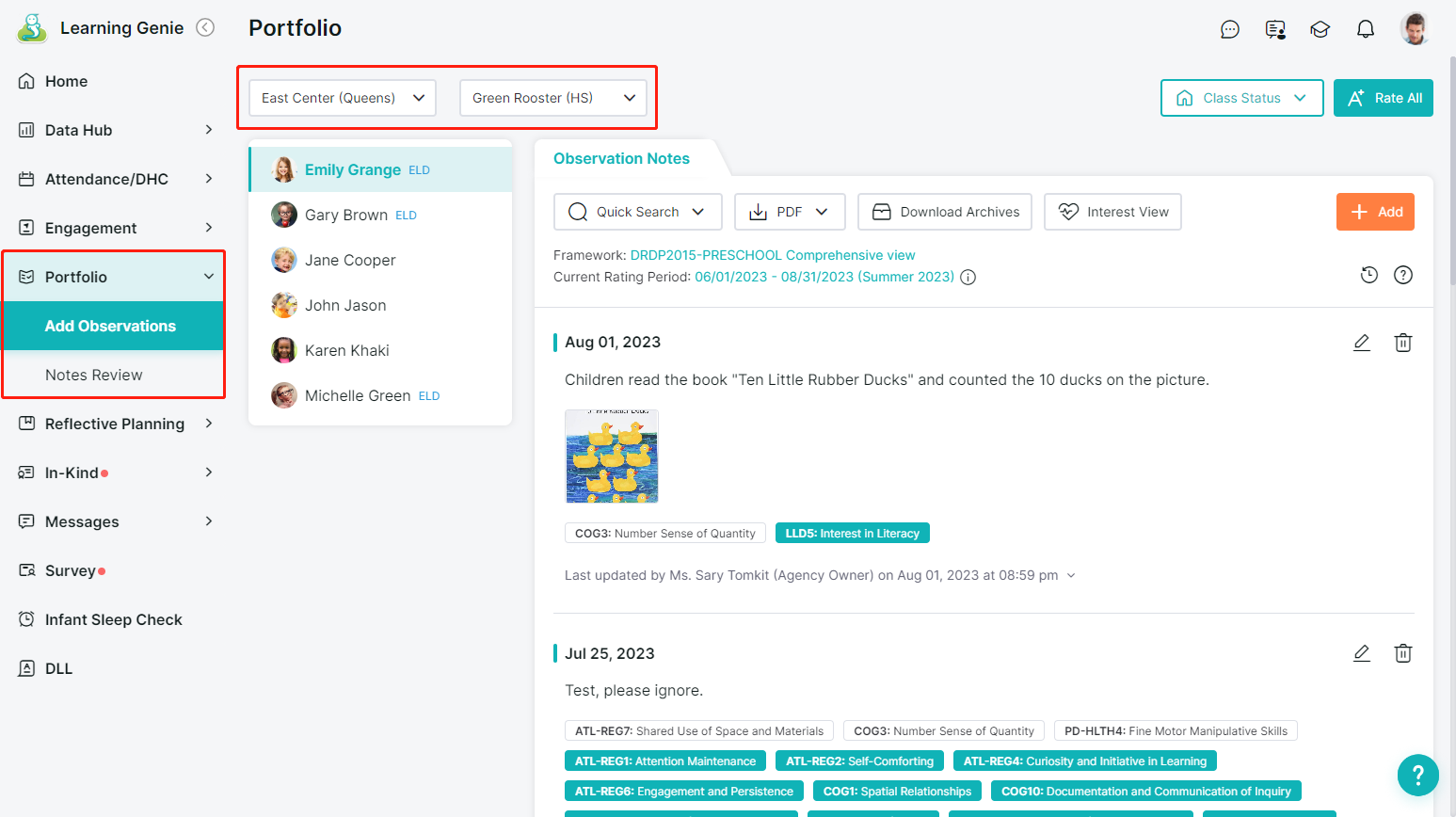Click the rating period info icon
1456x817 pixels.
(x=968, y=278)
